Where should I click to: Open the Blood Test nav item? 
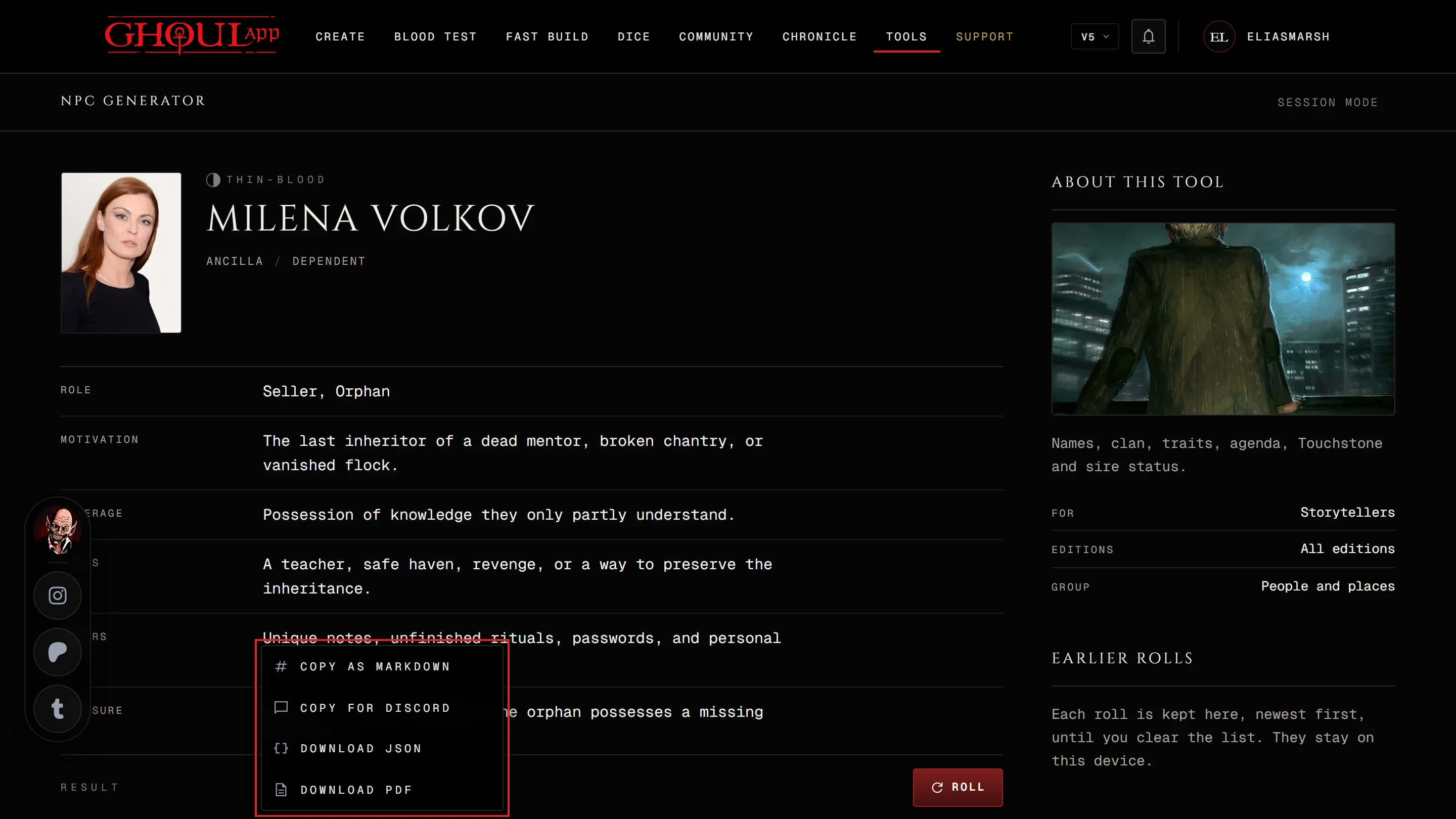pos(435,37)
